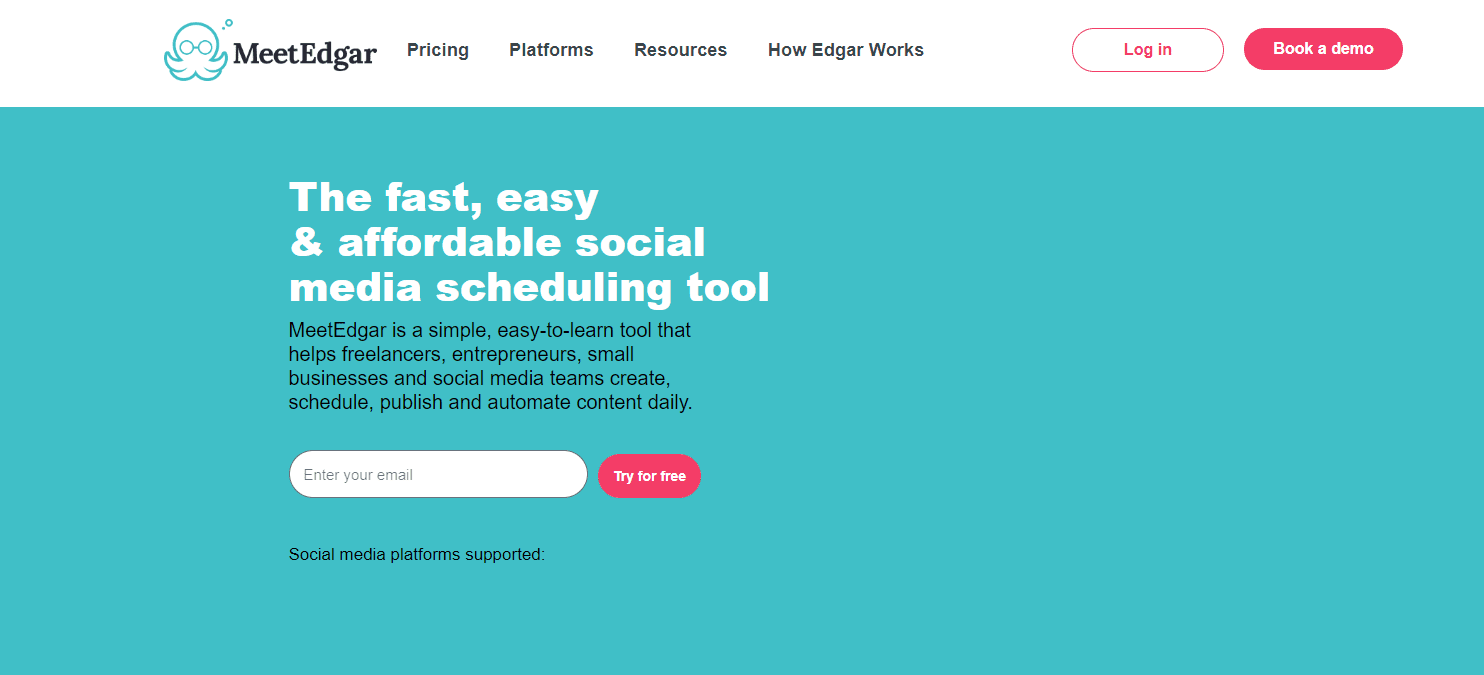Click the "helps freelancers, entrepreneurs, small" text line
Viewport: 1484px width, 675px height.
(461, 354)
